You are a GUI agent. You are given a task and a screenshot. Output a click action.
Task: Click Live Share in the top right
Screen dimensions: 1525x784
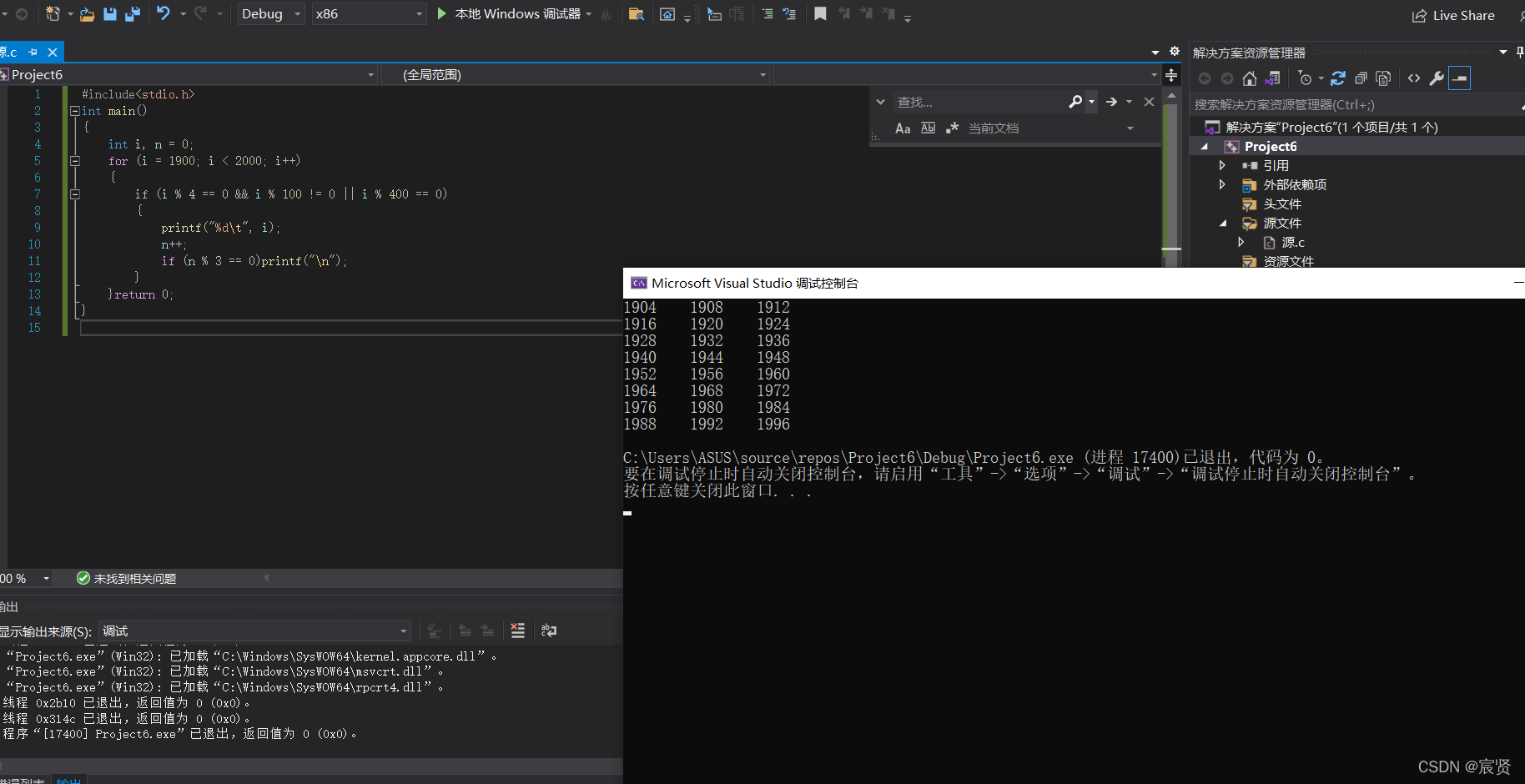1453,15
